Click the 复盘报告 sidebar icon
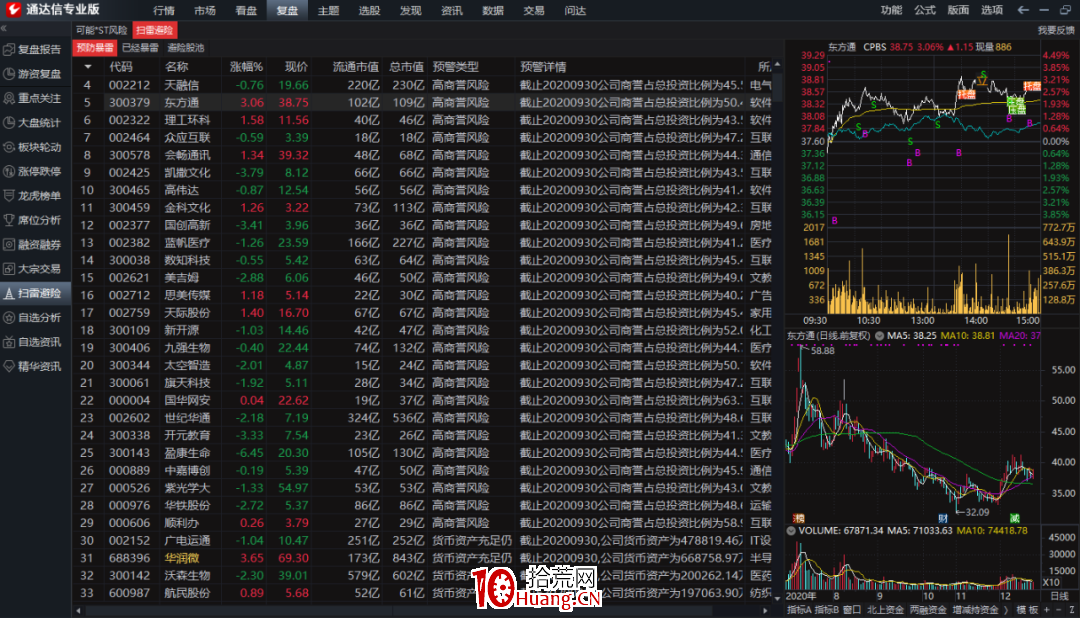The image size is (1080, 618). pyautogui.click(x=9, y=50)
